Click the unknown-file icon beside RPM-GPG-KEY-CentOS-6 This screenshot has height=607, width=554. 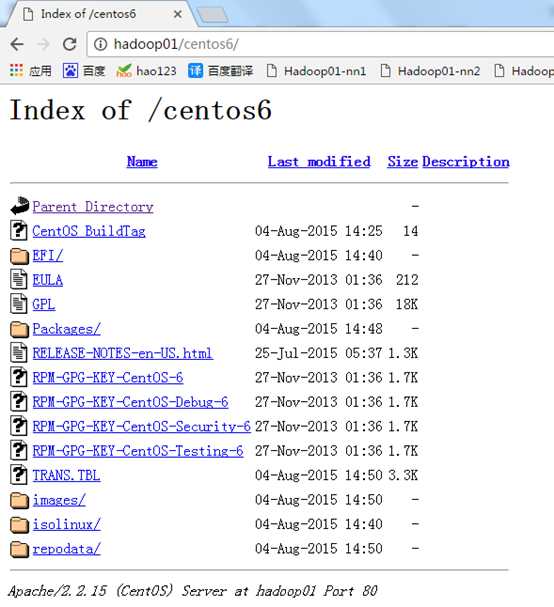tap(19, 377)
